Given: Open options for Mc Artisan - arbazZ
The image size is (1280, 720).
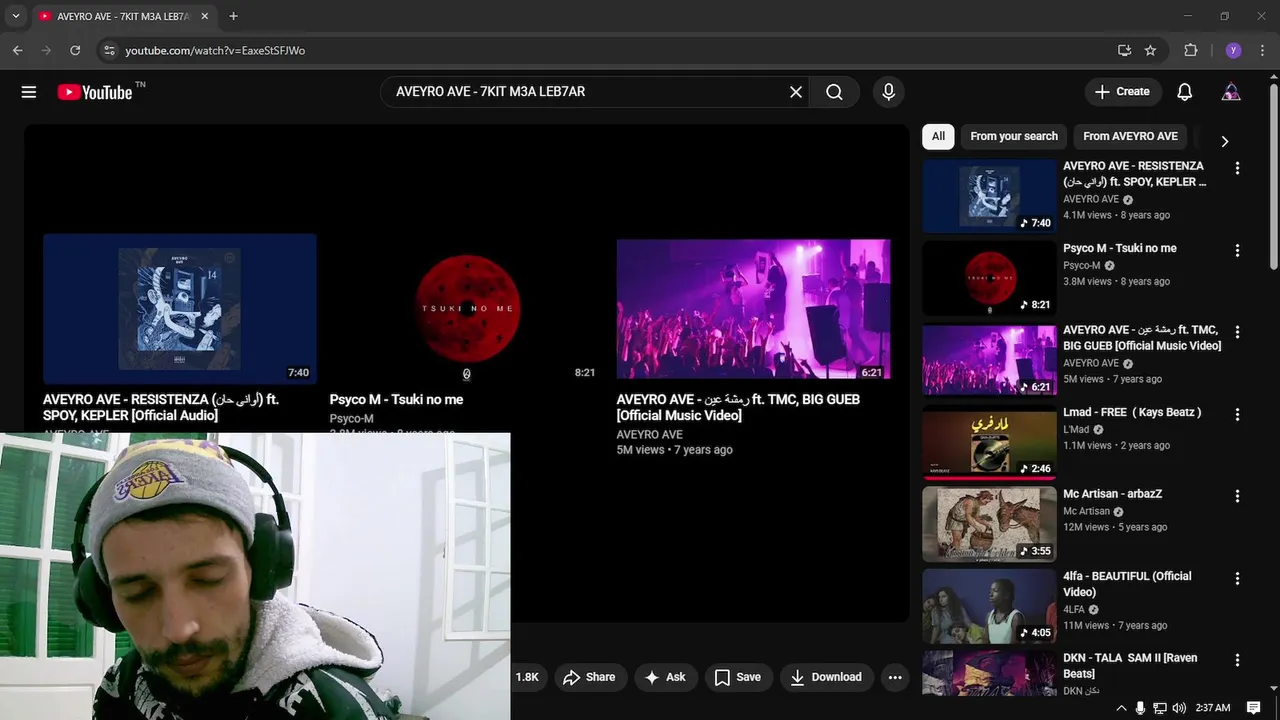Looking at the screenshot, I should point(1237,496).
